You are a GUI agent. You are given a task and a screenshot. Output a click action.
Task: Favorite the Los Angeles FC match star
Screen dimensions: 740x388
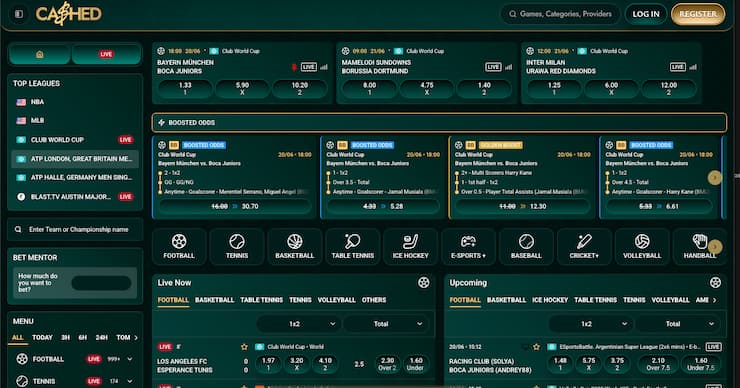pos(244,347)
